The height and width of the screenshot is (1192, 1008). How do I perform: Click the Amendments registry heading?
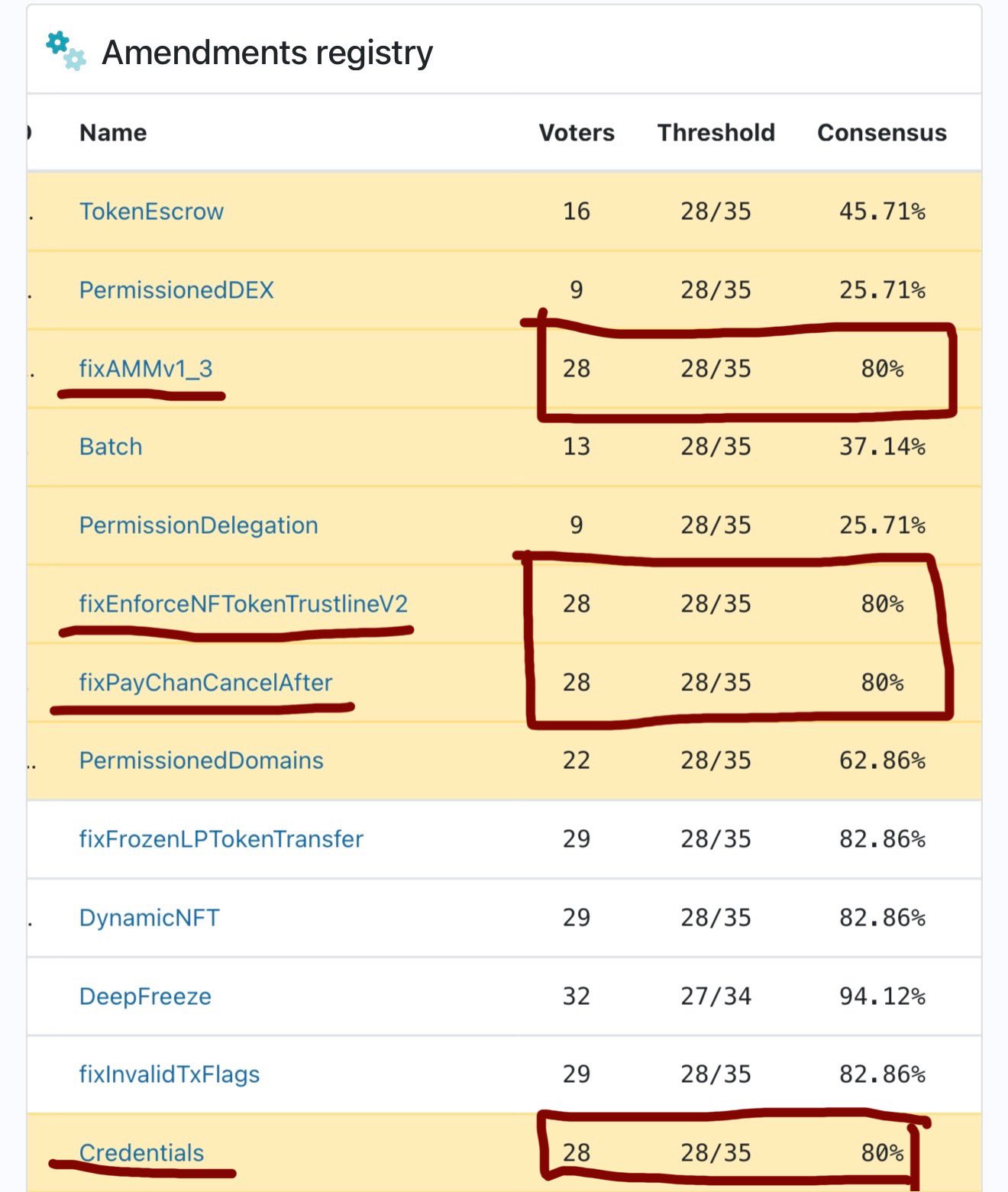coord(267,53)
